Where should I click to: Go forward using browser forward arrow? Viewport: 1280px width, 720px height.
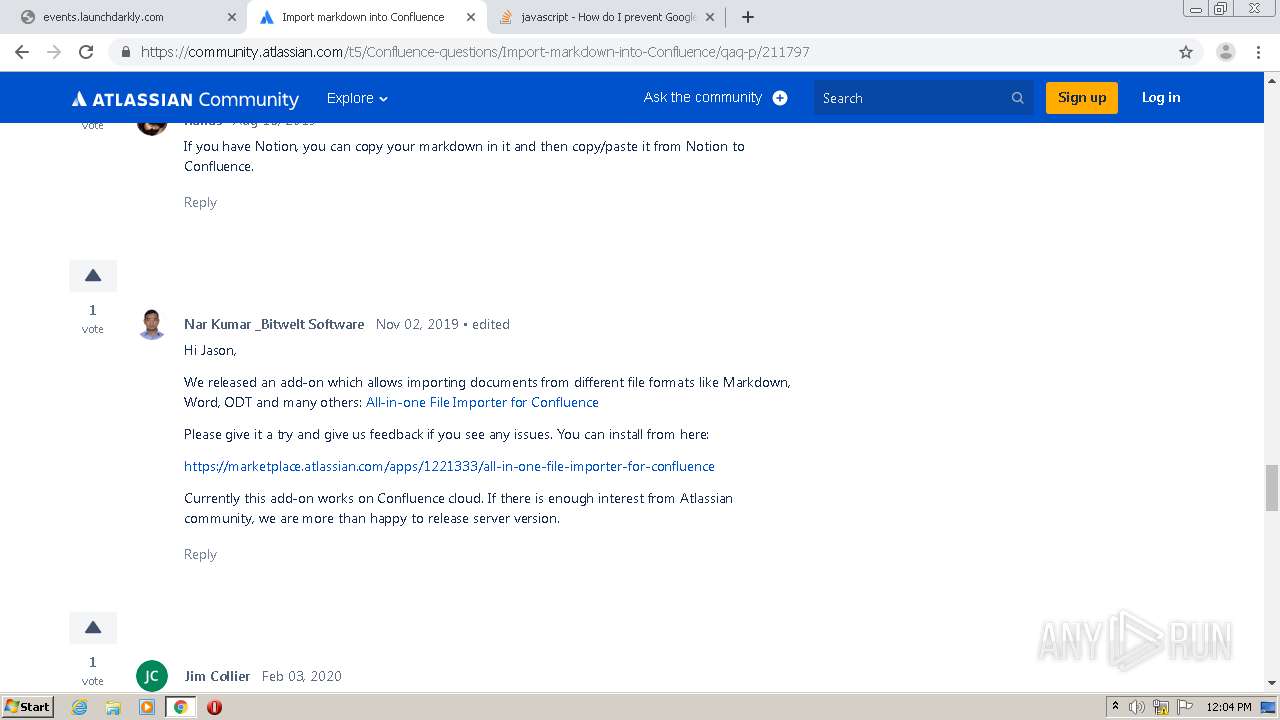tap(54, 52)
